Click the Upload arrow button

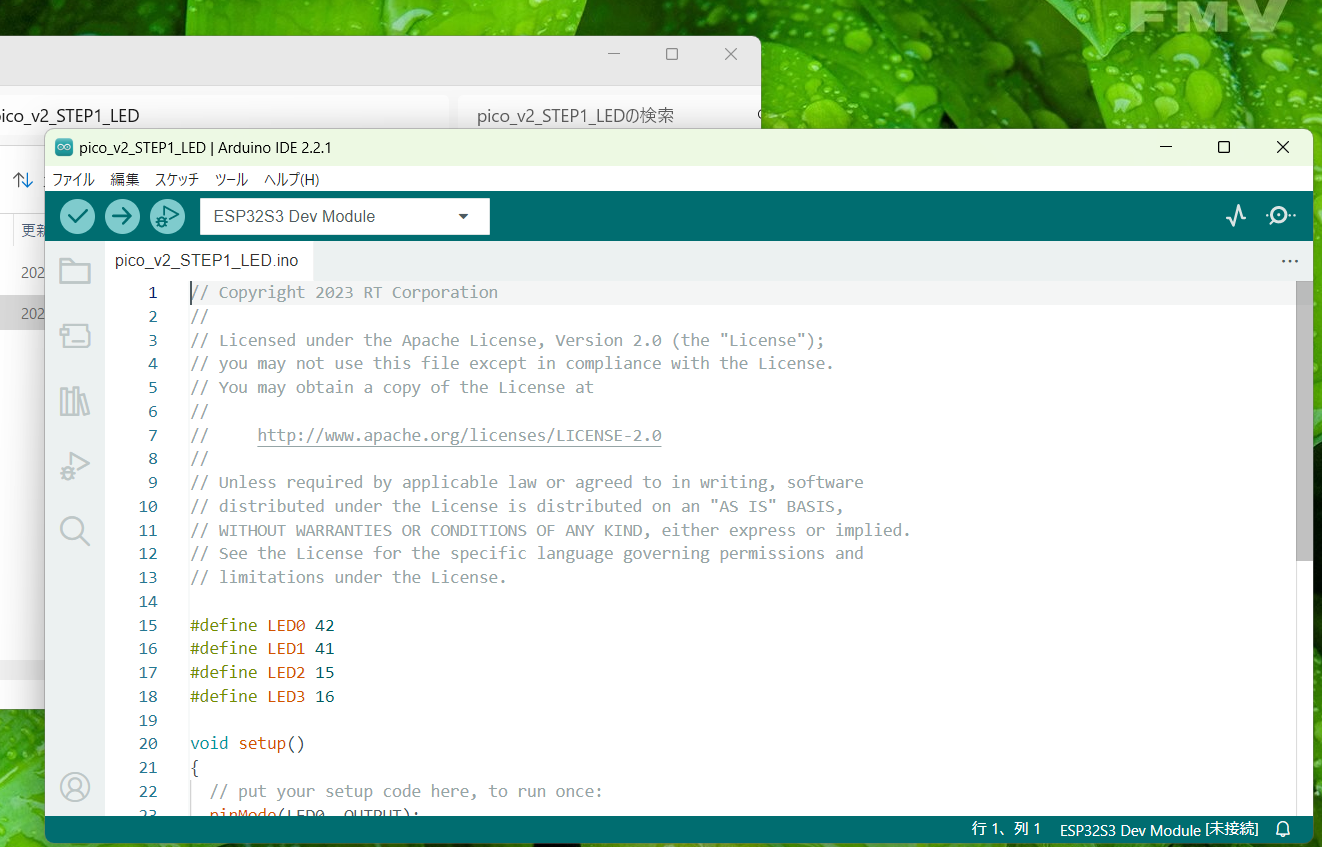pyautogui.click(x=122, y=216)
